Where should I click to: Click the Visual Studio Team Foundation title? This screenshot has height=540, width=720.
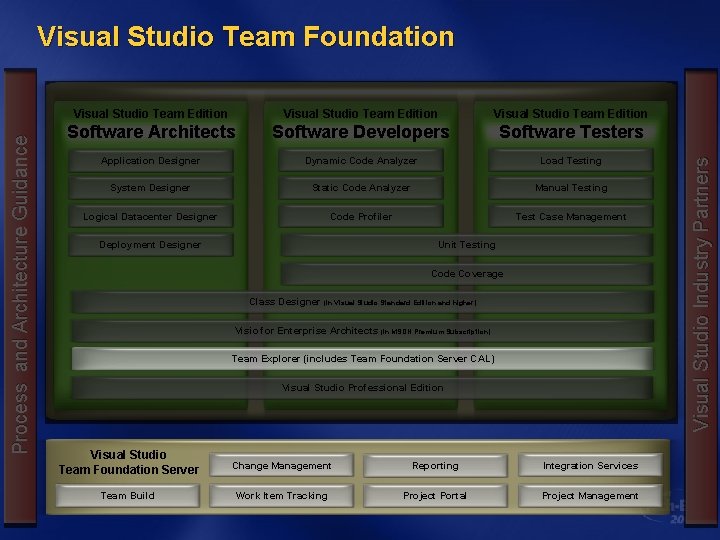[x=246, y=37]
